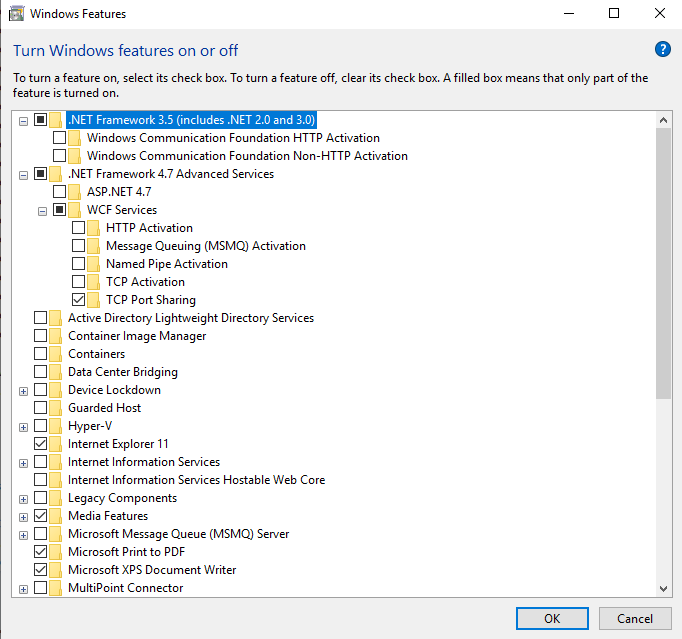This screenshot has height=639, width=682.
Task: Click folder icon next to Internet Information Services
Action: (x=55, y=462)
